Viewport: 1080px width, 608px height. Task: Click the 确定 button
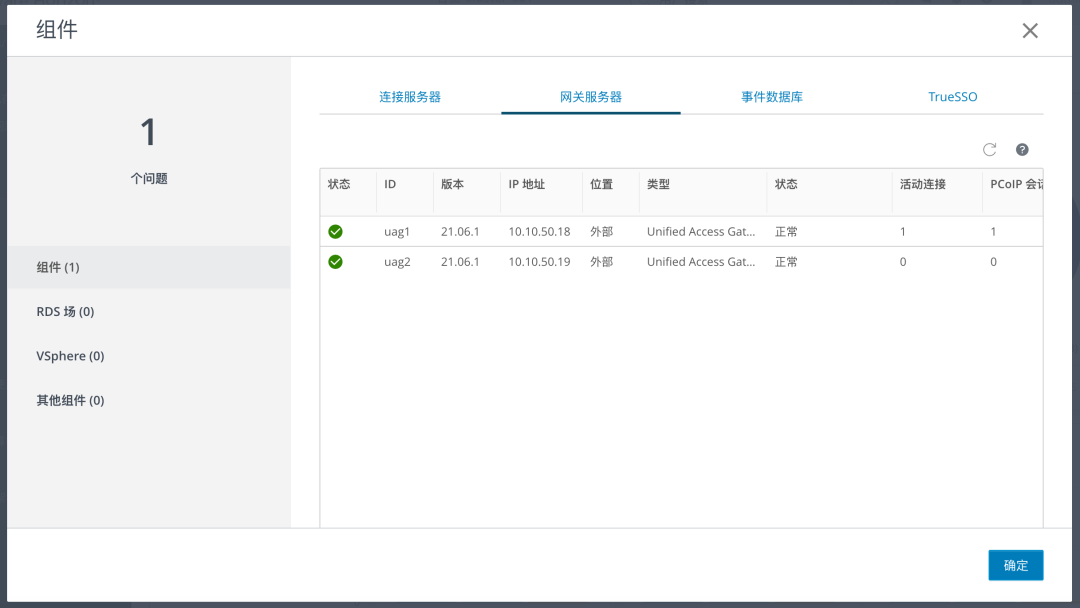click(x=1015, y=565)
